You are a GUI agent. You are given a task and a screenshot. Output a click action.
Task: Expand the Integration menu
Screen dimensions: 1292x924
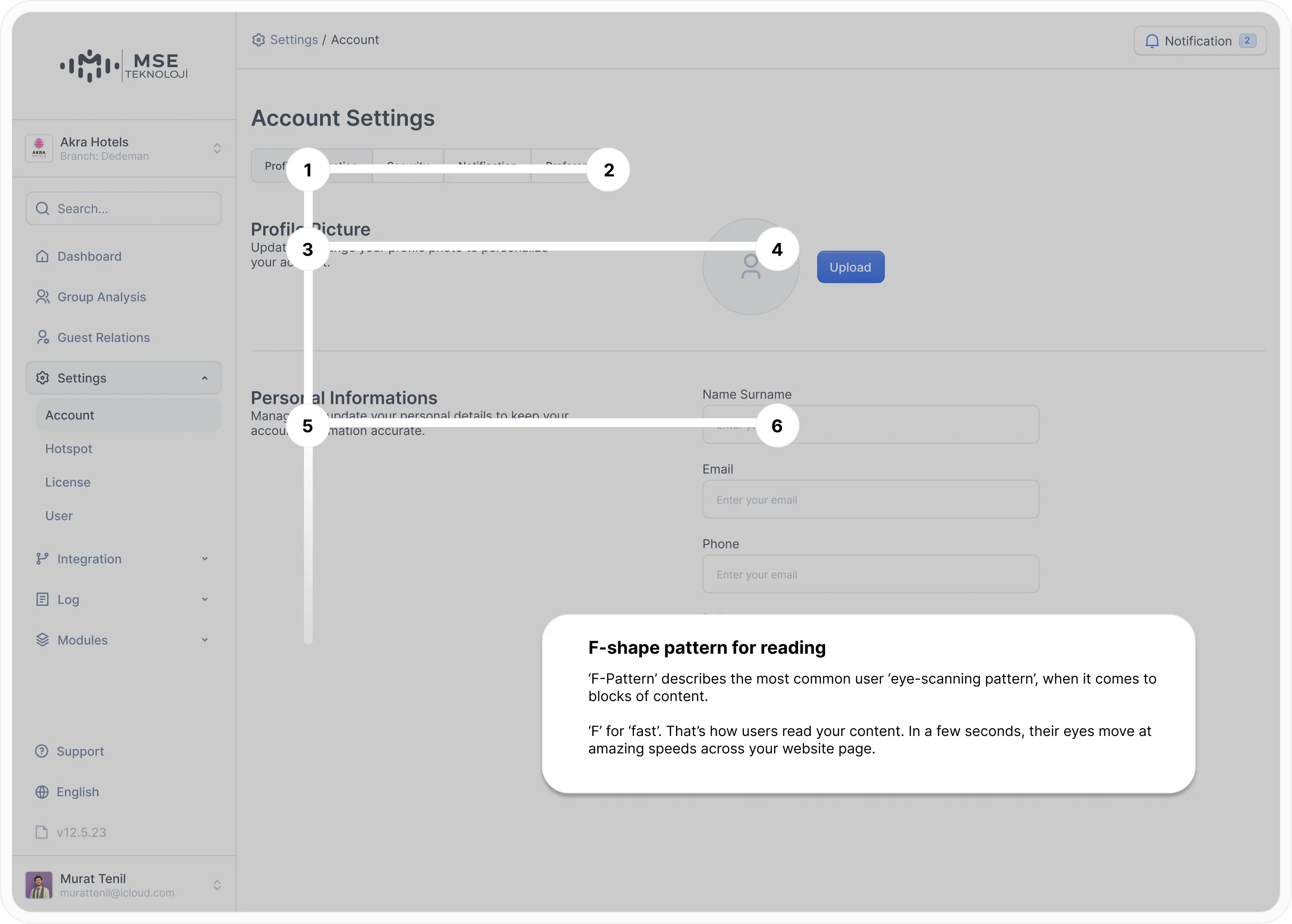point(124,559)
